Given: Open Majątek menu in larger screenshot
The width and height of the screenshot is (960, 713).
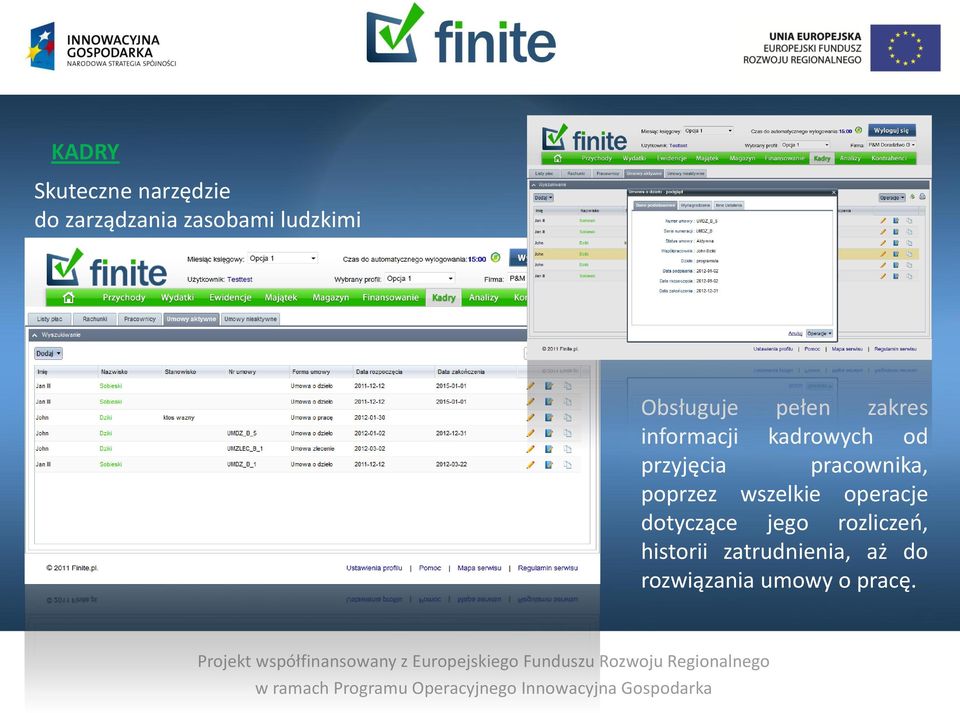Looking at the screenshot, I should [281, 297].
